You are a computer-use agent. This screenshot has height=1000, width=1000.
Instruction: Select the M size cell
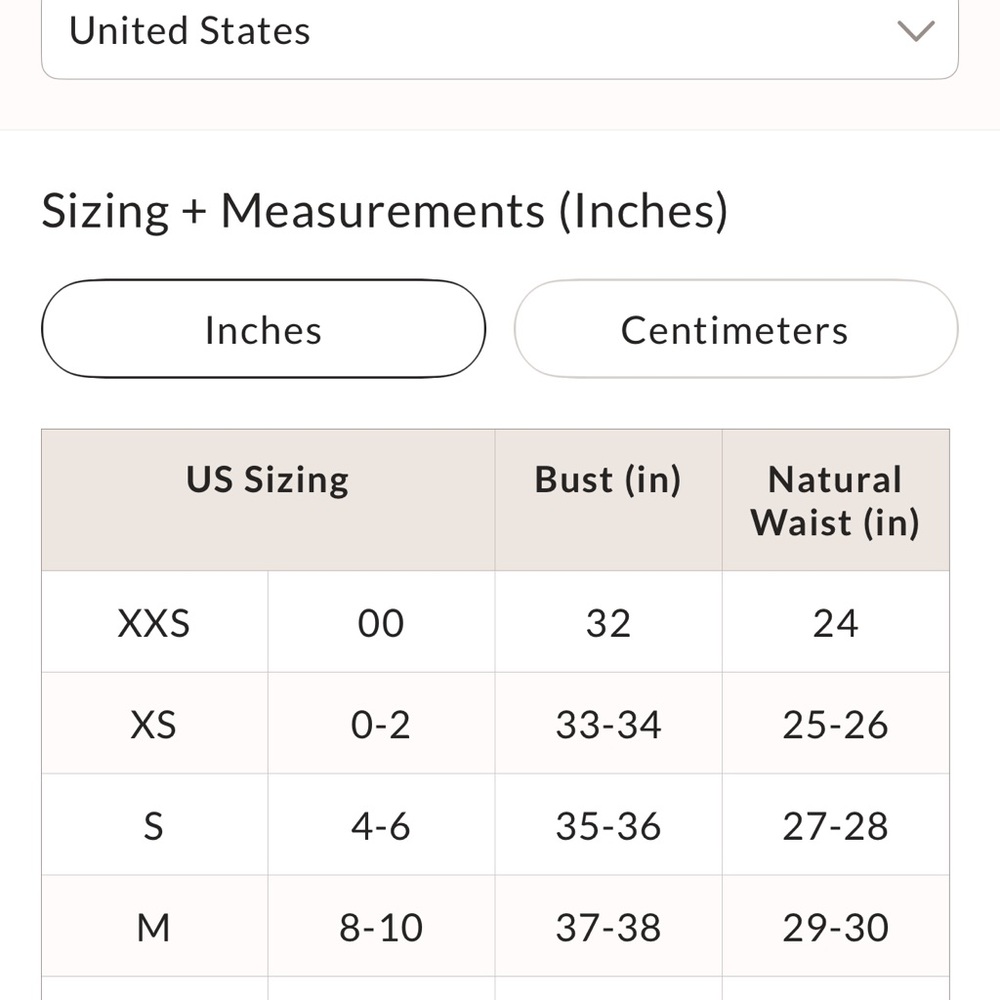pos(154,926)
